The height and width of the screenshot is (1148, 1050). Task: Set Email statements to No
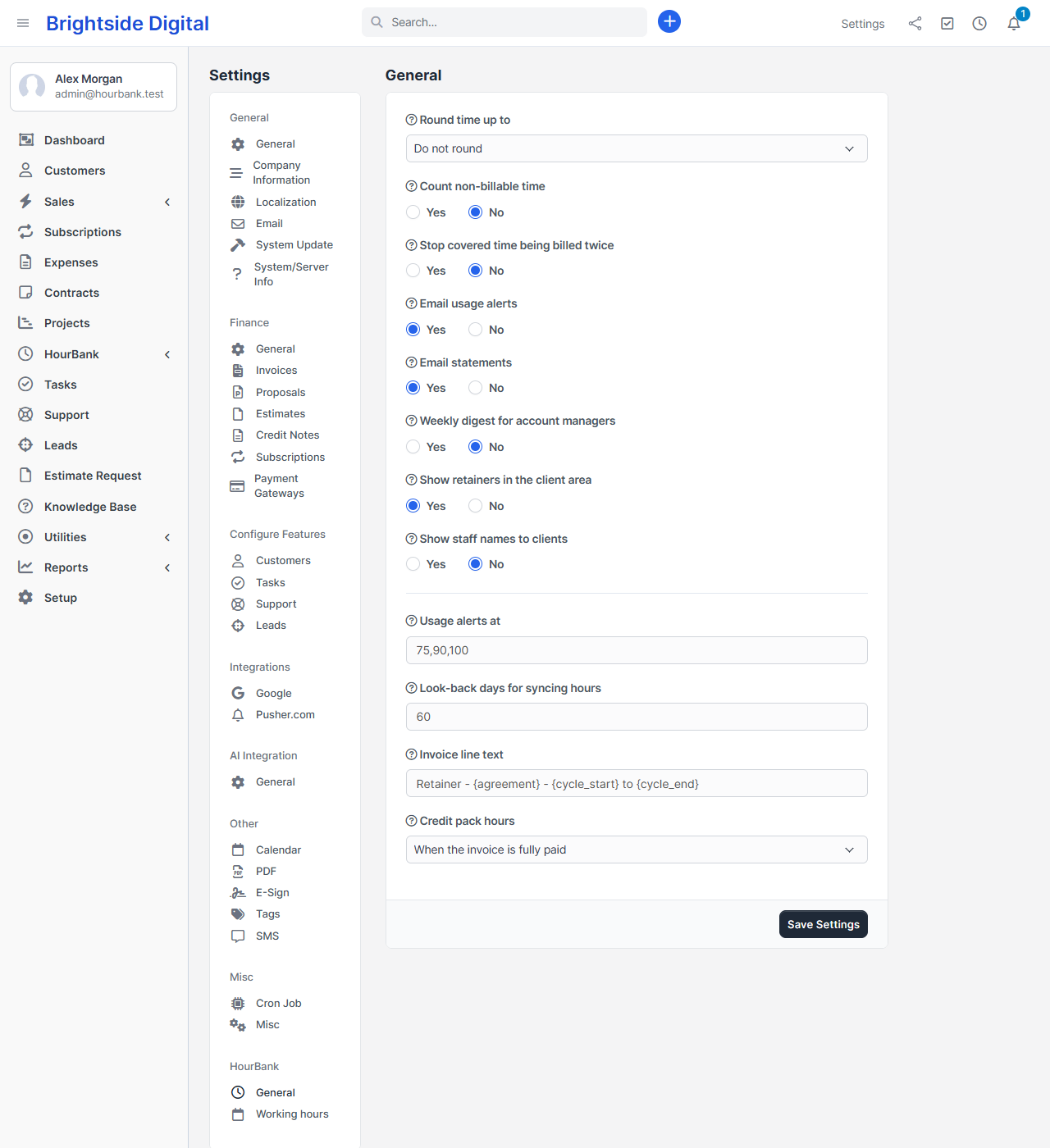476,388
